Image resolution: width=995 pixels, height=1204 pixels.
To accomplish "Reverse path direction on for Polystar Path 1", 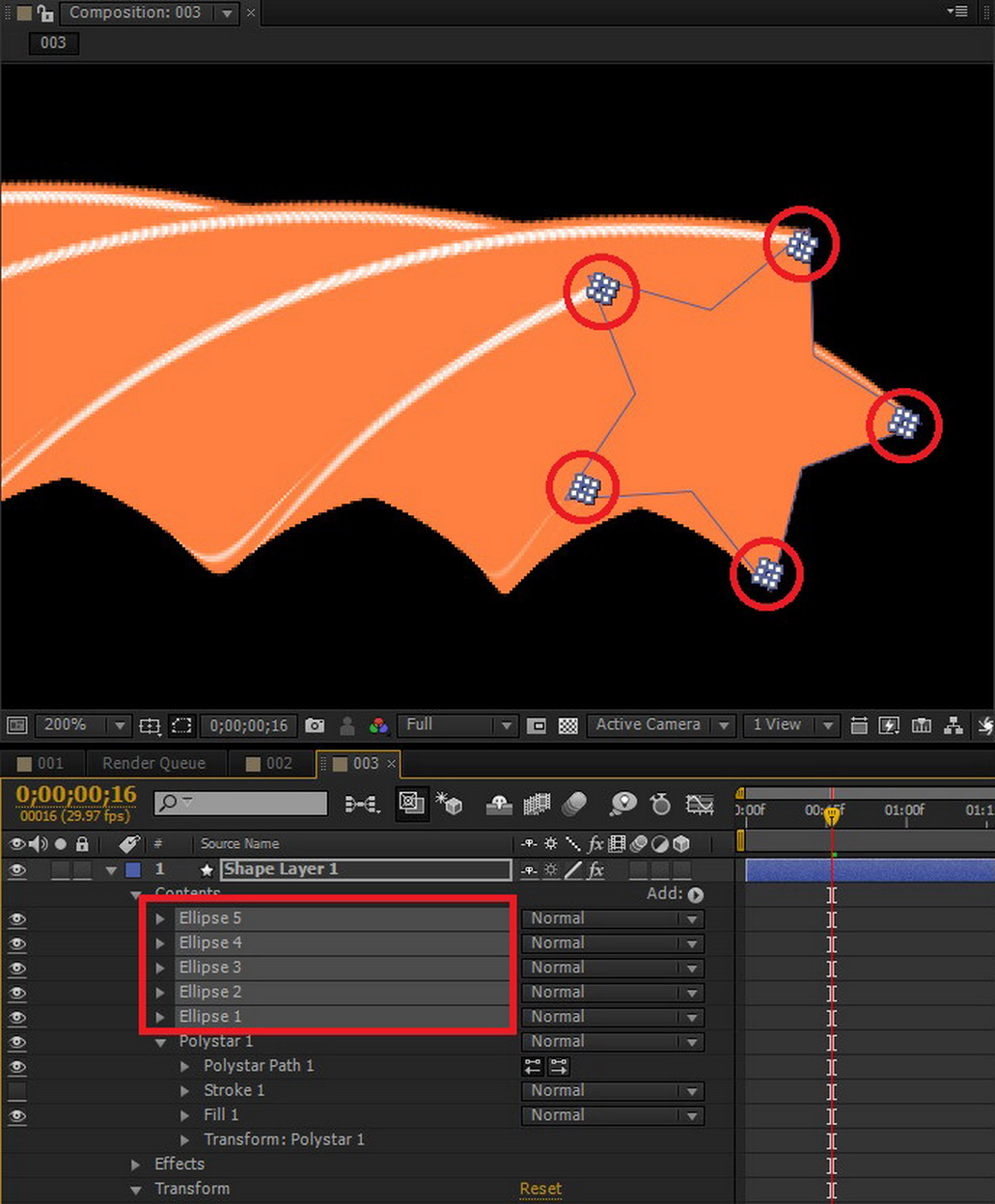I will click(x=559, y=1066).
